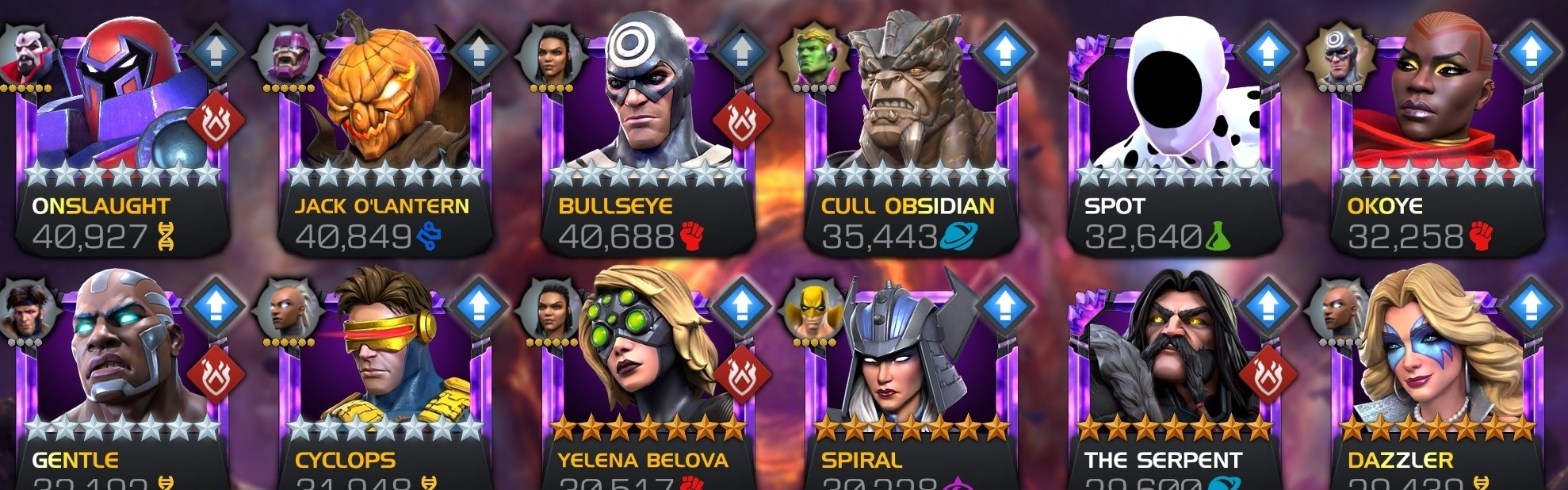The width and height of the screenshot is (1568, 490).
Task: Tap the red ascension badge on Yelena Belova
Action: click(741, 375)
